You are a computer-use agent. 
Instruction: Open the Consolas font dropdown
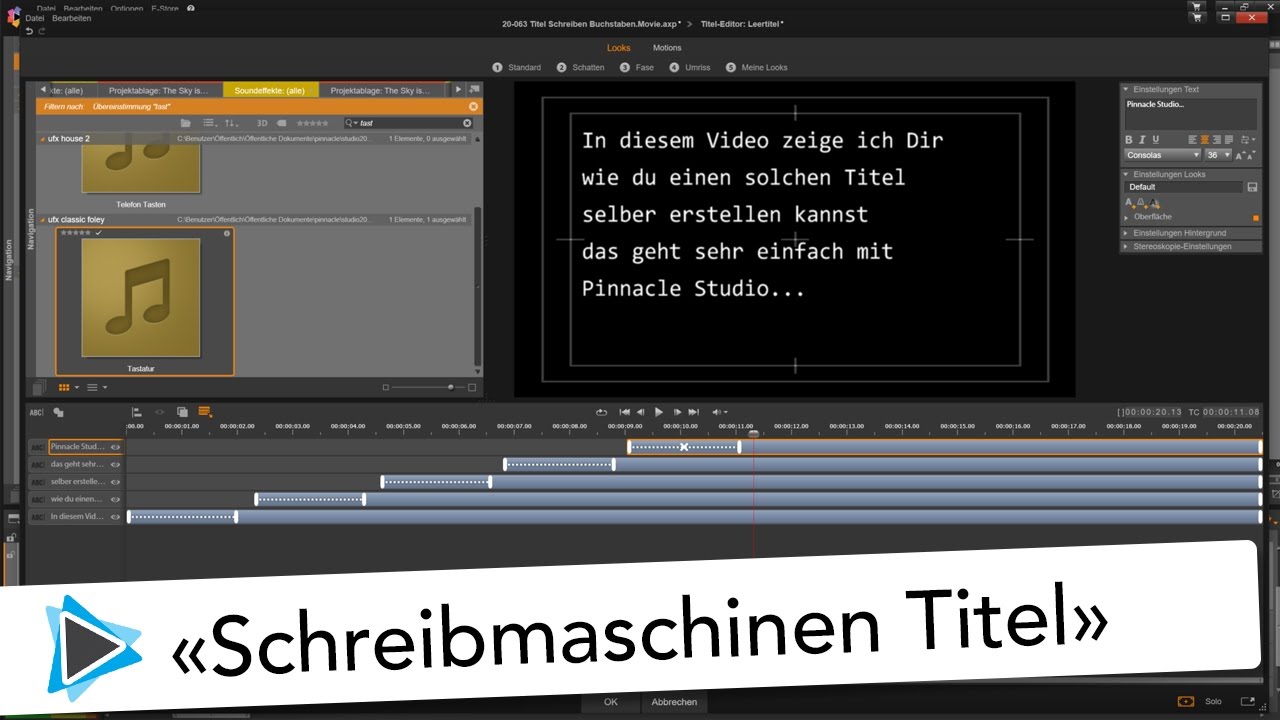pos(1162,155)
